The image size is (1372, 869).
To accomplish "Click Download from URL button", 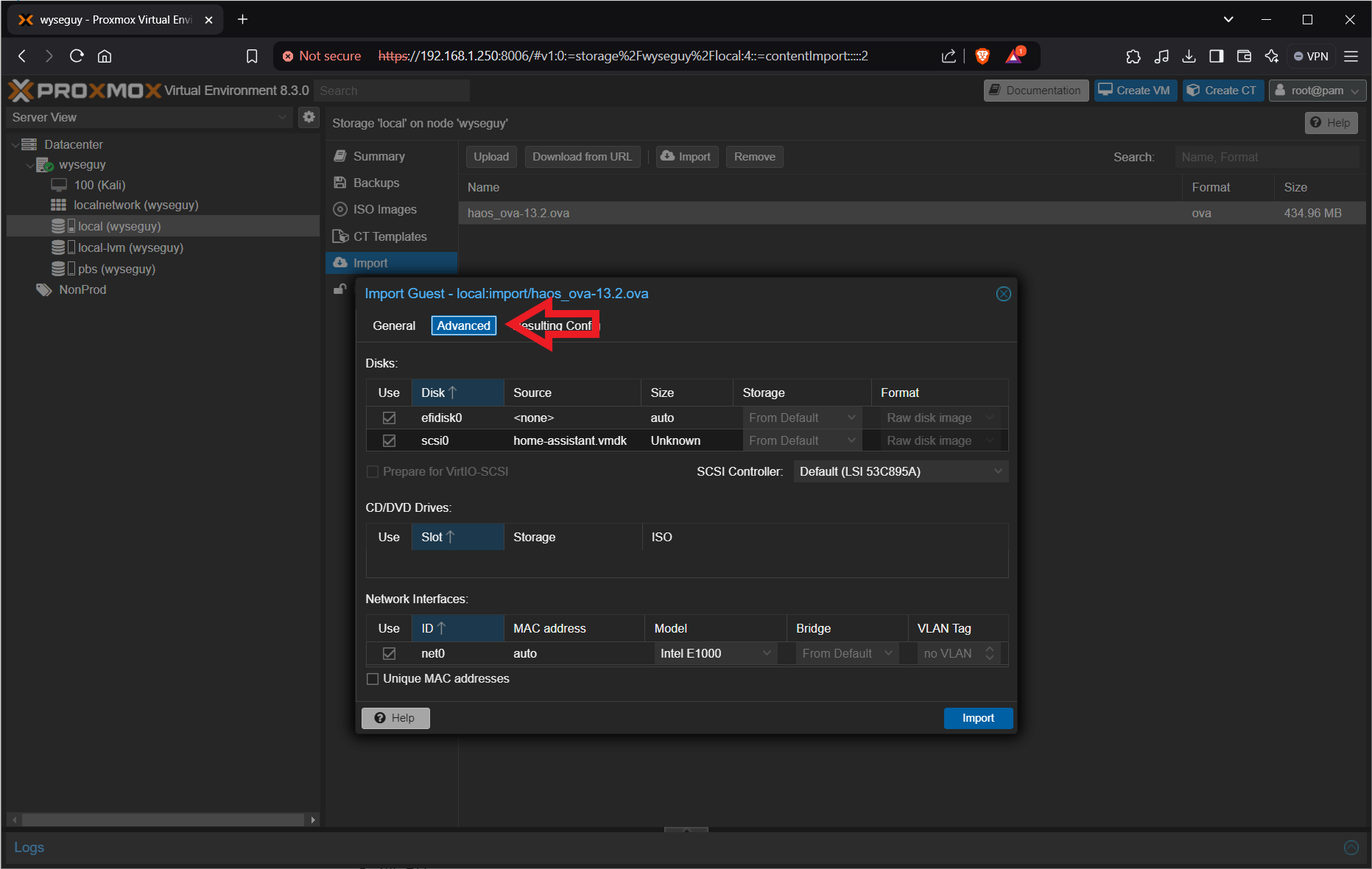I will pyautogui.click(x=582, y=157).
